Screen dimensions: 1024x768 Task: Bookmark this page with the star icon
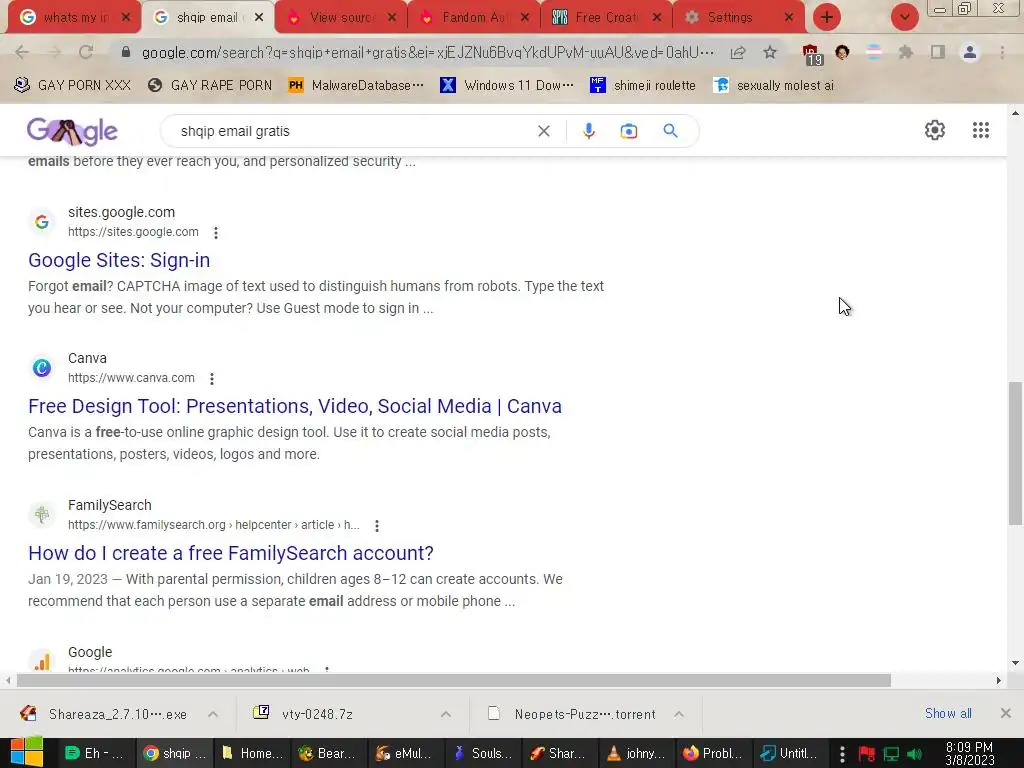point(770,52)
